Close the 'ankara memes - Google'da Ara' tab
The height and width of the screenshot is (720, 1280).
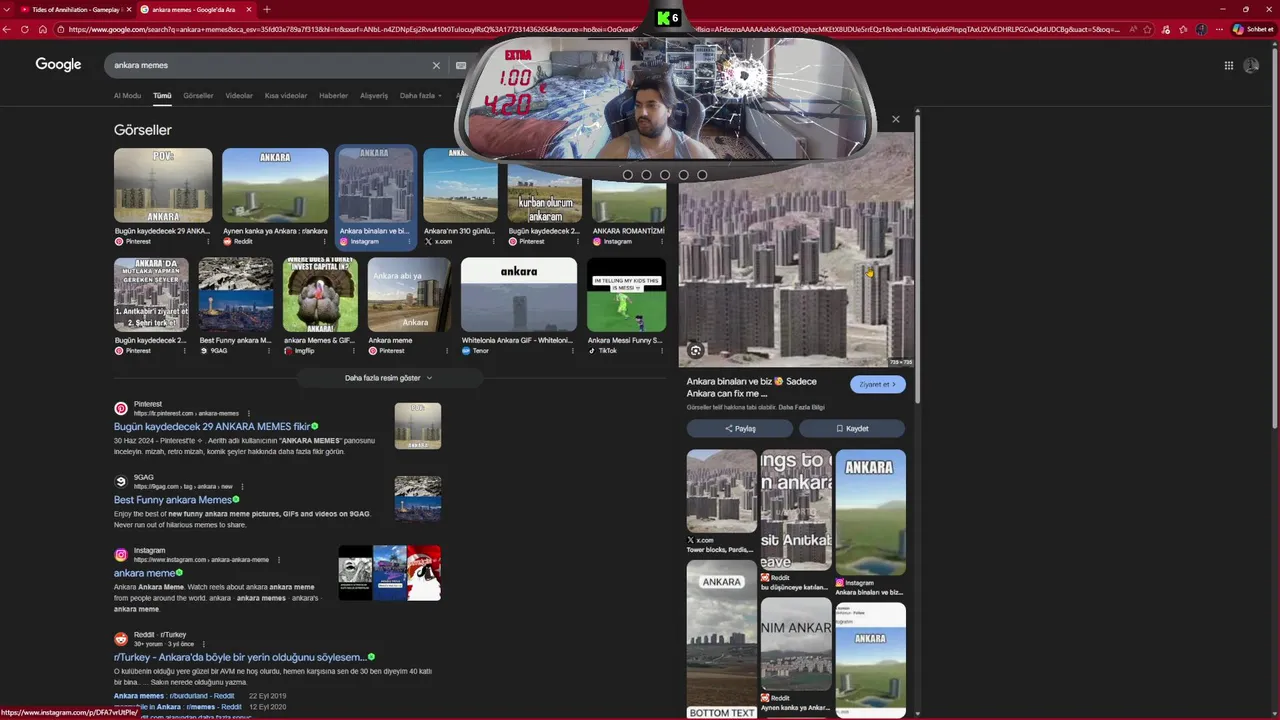click(249, 9)
